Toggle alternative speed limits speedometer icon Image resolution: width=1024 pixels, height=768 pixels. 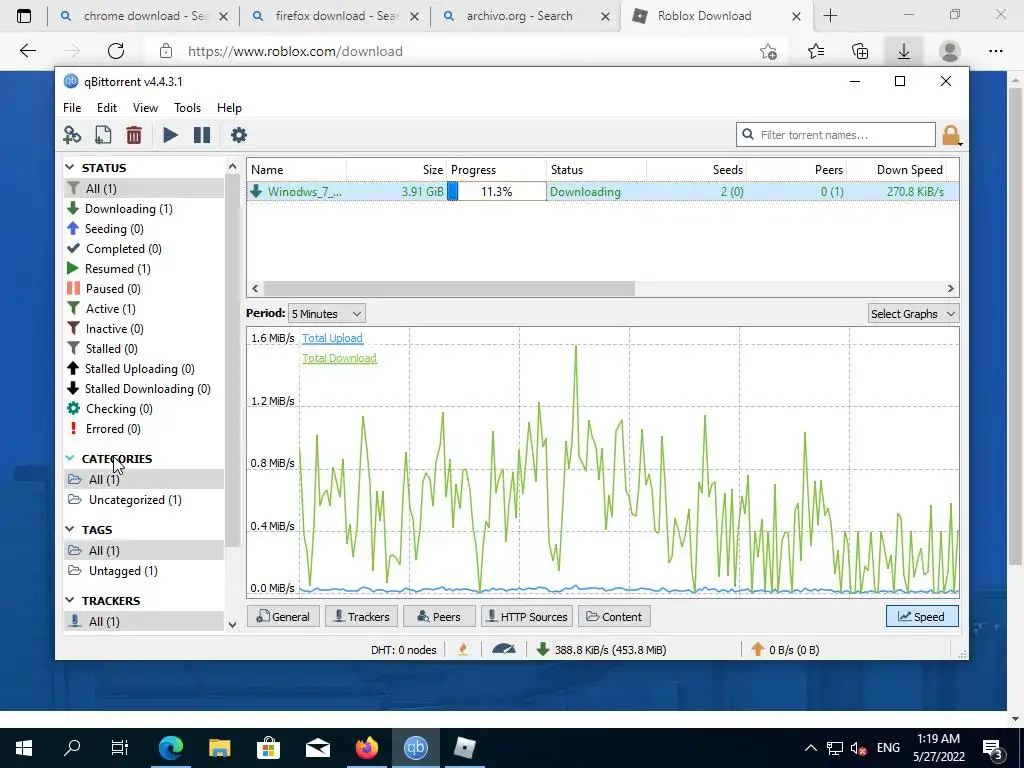[504, 649]
